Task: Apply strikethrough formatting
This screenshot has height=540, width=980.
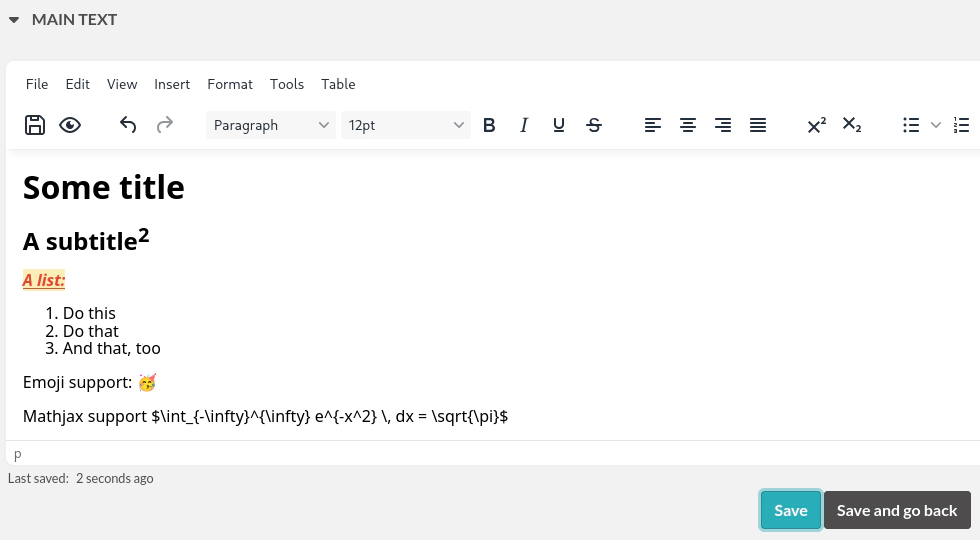Action: click(x=594, y=125)
